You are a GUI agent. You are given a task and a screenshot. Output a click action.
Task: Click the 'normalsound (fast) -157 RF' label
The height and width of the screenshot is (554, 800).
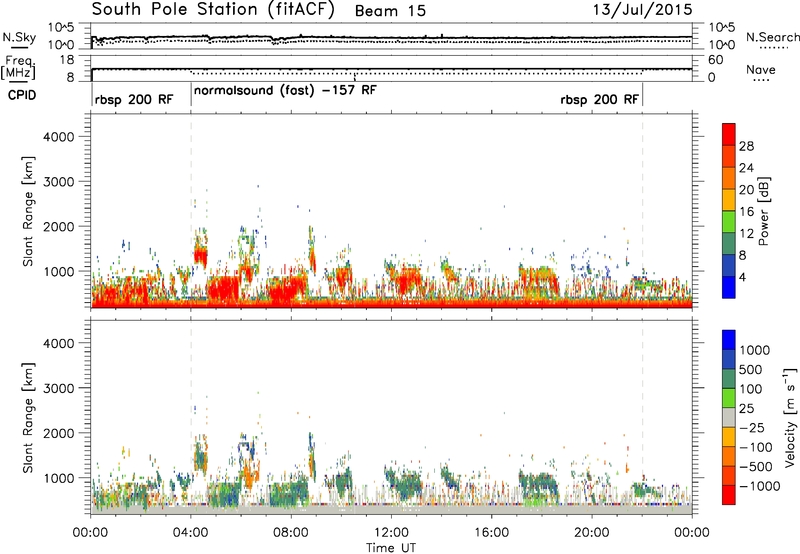coord(285,91)
